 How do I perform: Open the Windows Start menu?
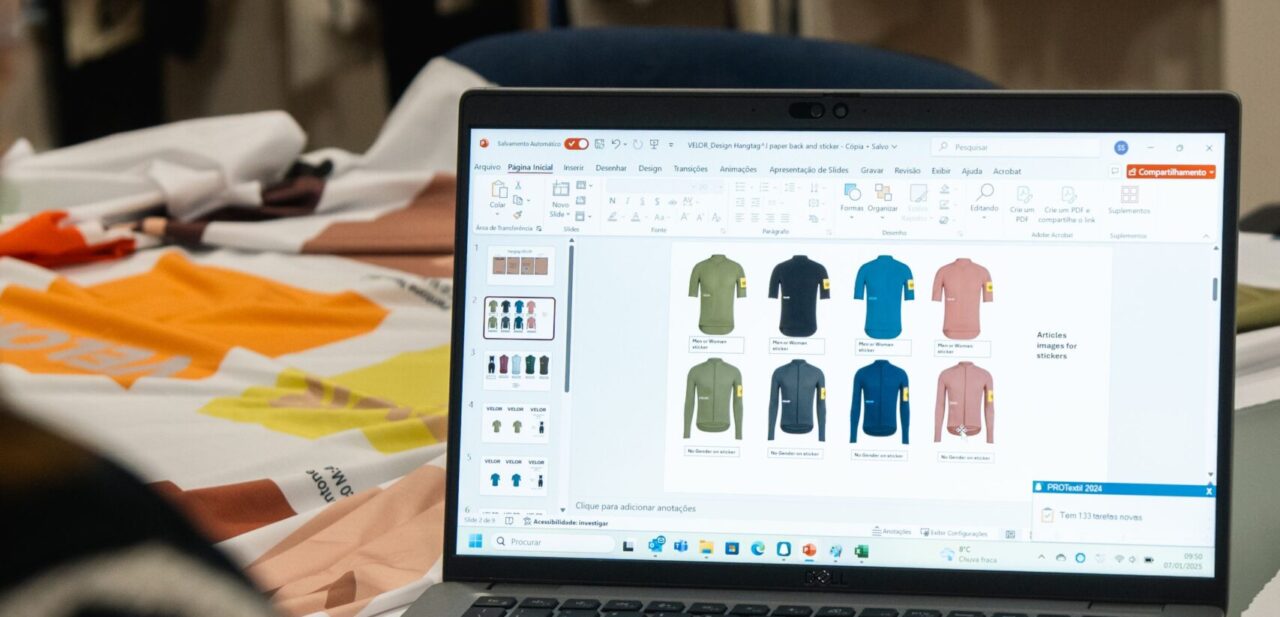tap(475, 543)
